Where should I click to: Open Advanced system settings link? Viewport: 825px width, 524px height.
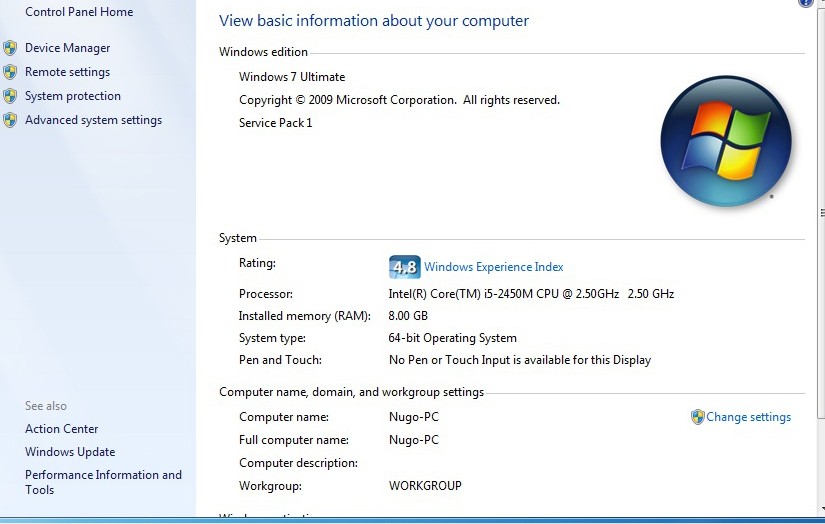coord(93,120)
